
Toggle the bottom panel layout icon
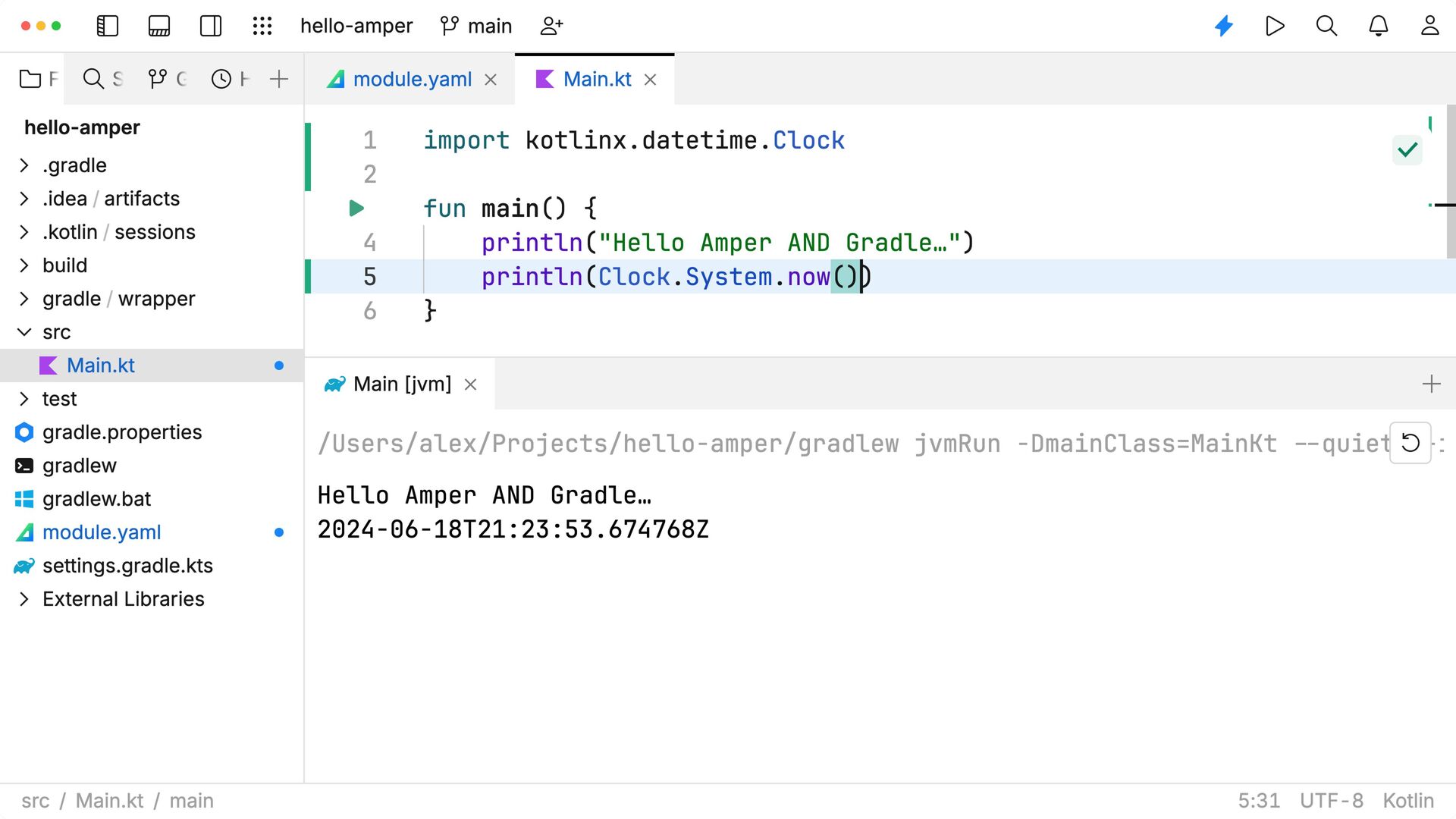pos(159,26)
